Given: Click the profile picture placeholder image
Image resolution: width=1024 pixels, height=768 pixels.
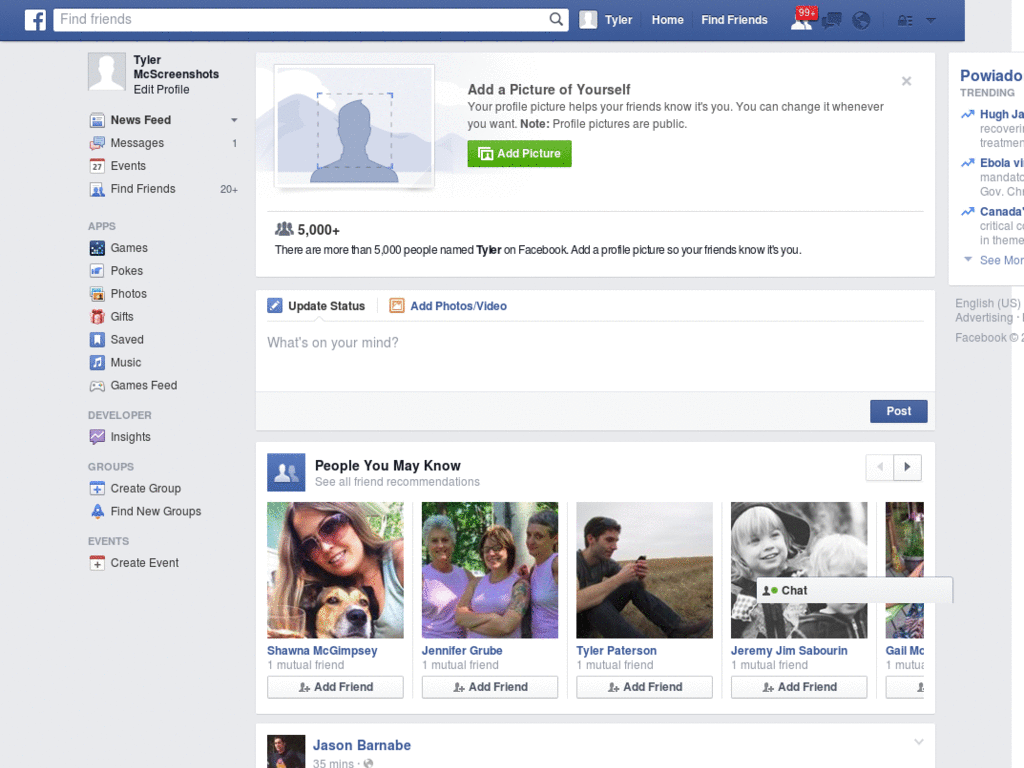Looking at the screenshot, I should (x=354, y=127).
